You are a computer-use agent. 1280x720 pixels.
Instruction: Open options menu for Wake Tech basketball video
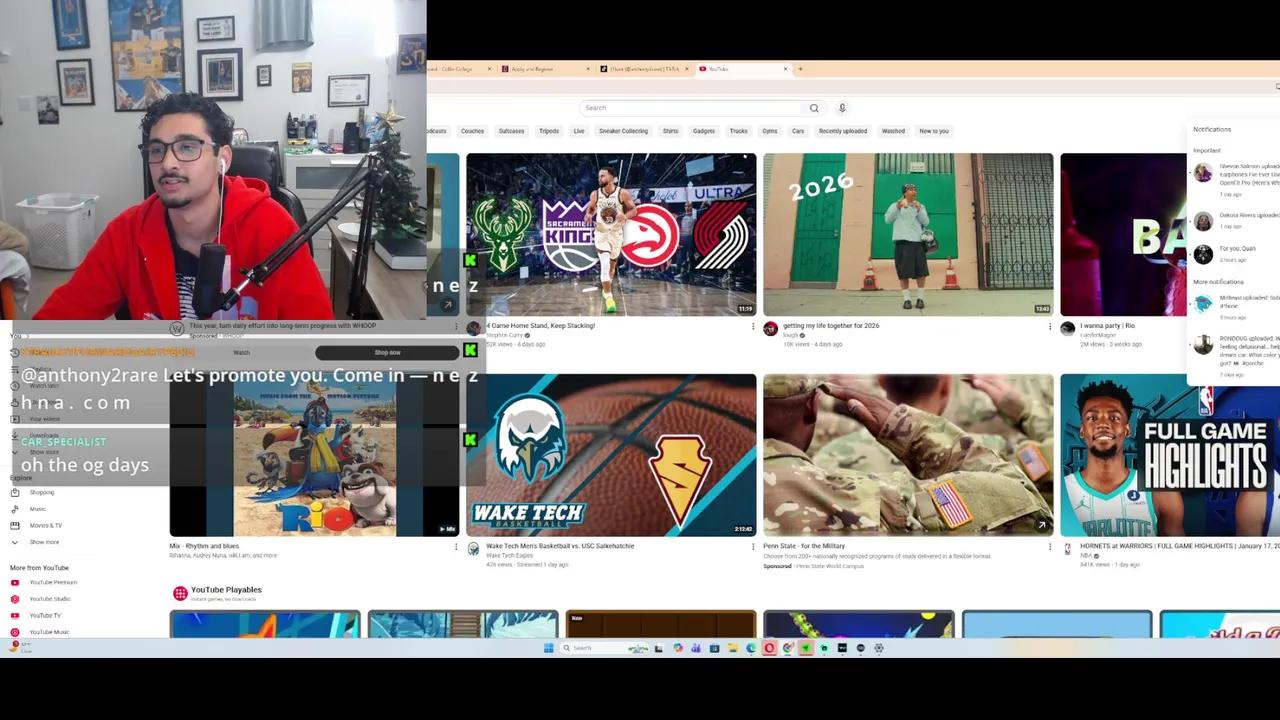tap(753, 547)
